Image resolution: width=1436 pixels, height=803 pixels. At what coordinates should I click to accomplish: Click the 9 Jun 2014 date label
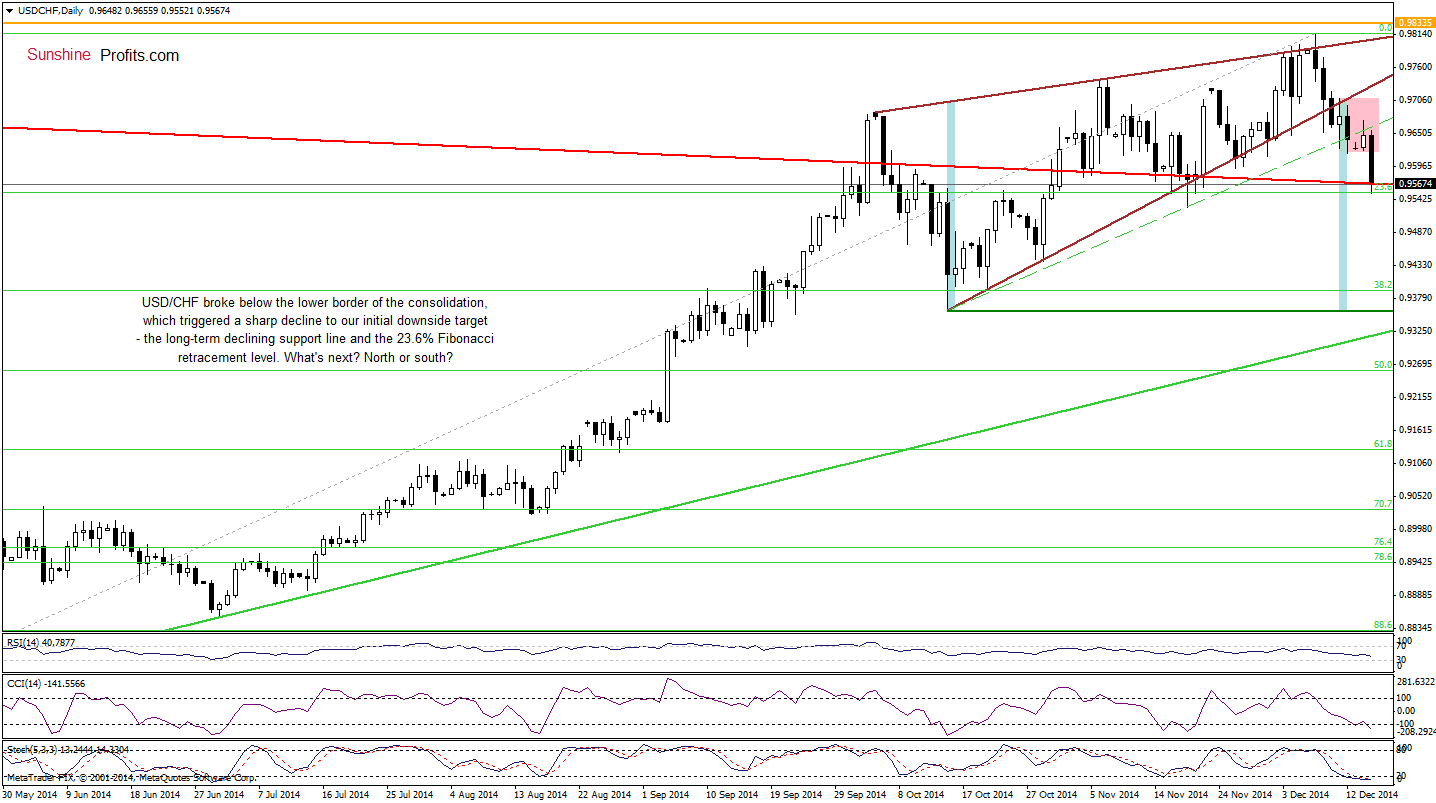(90, 795)
